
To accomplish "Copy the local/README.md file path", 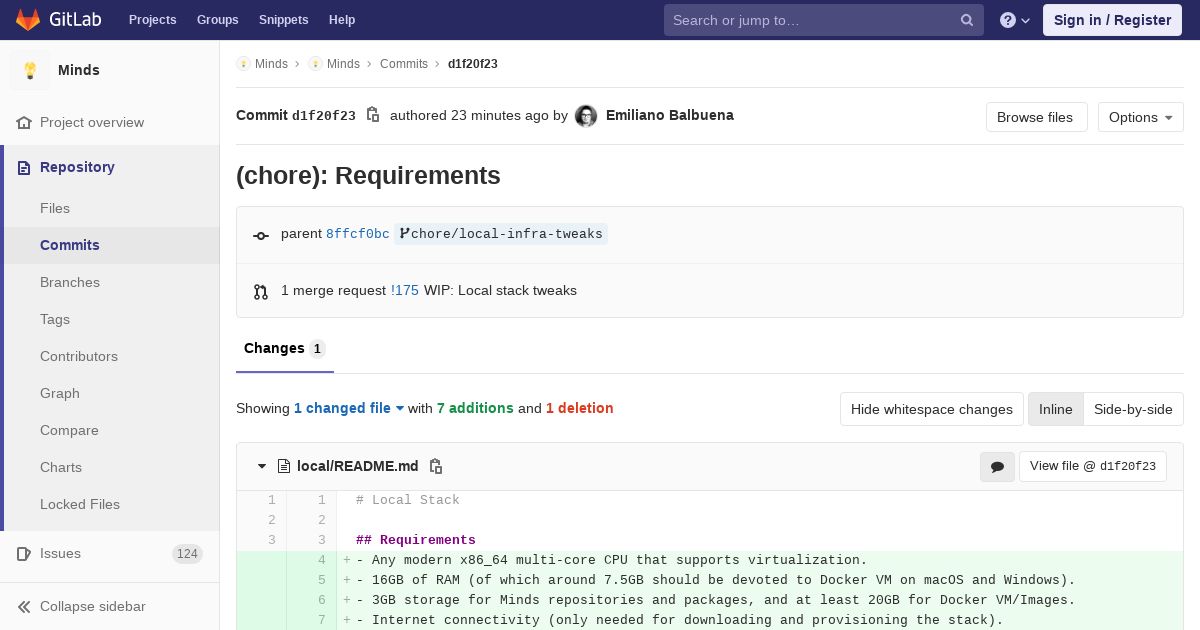I will (436, 466).
